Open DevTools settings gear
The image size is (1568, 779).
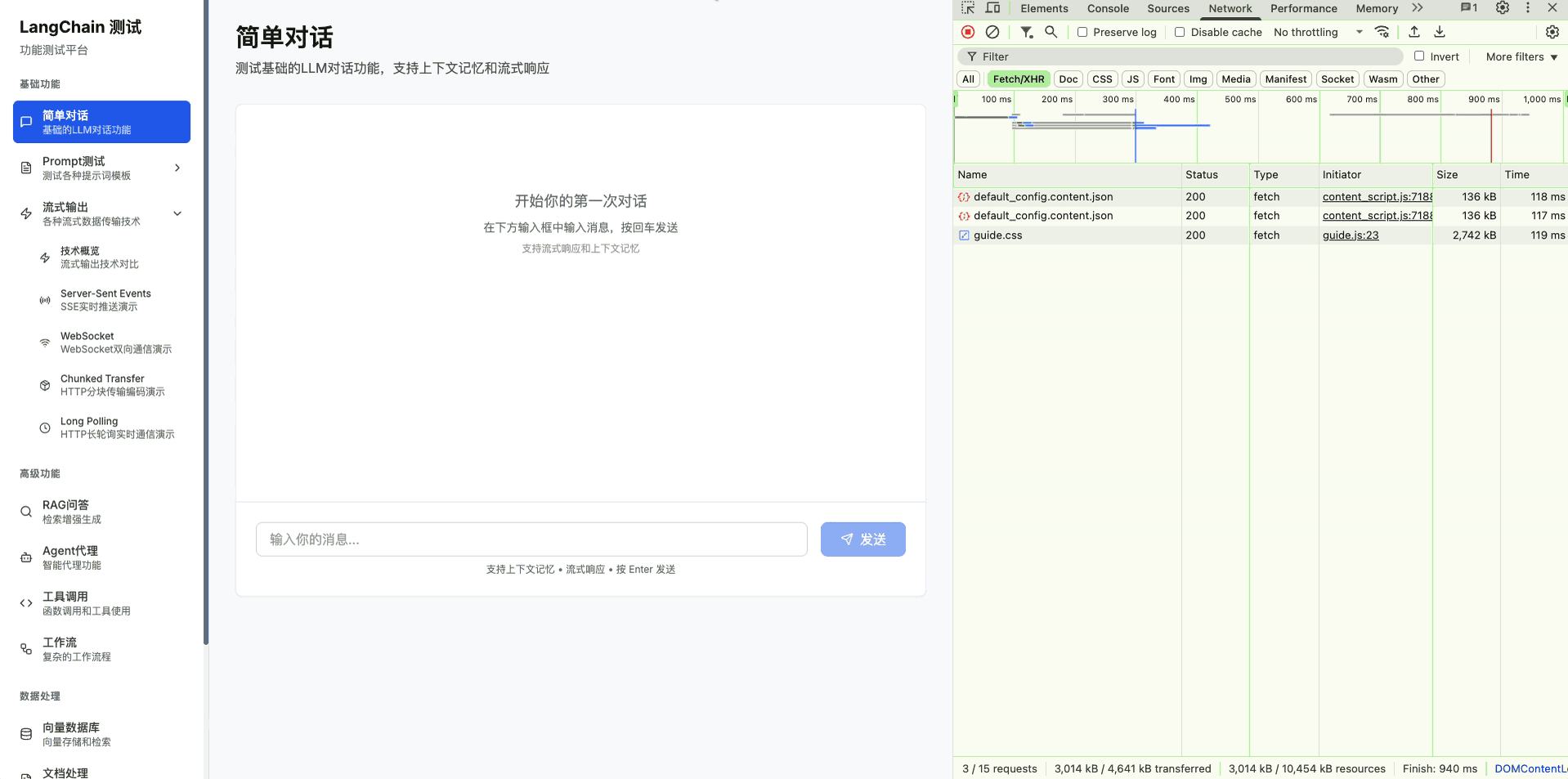1502,8
